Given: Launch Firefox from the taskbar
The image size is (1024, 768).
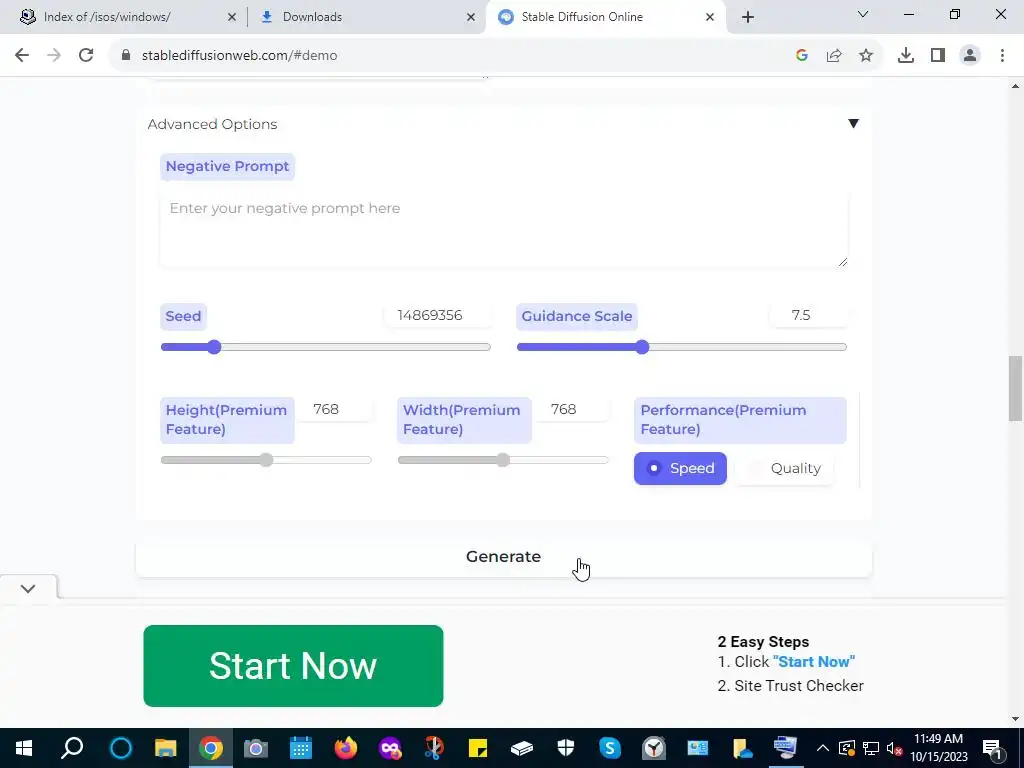Looking at the screenshot, I should [x=345, y=748].
